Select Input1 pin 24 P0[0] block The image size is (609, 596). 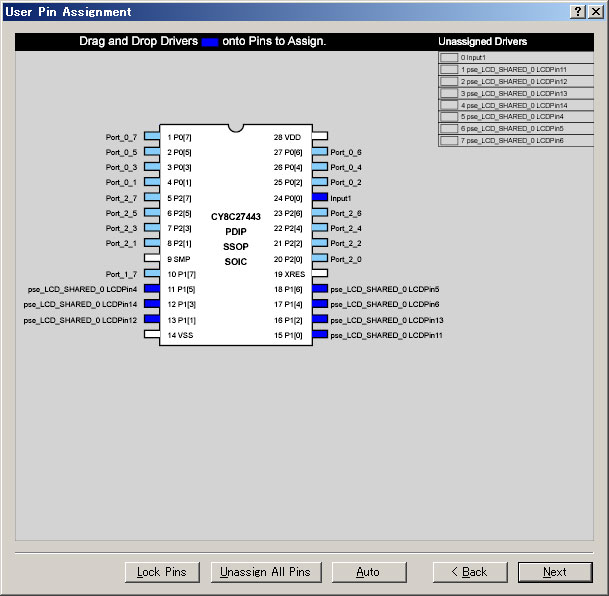320,197
